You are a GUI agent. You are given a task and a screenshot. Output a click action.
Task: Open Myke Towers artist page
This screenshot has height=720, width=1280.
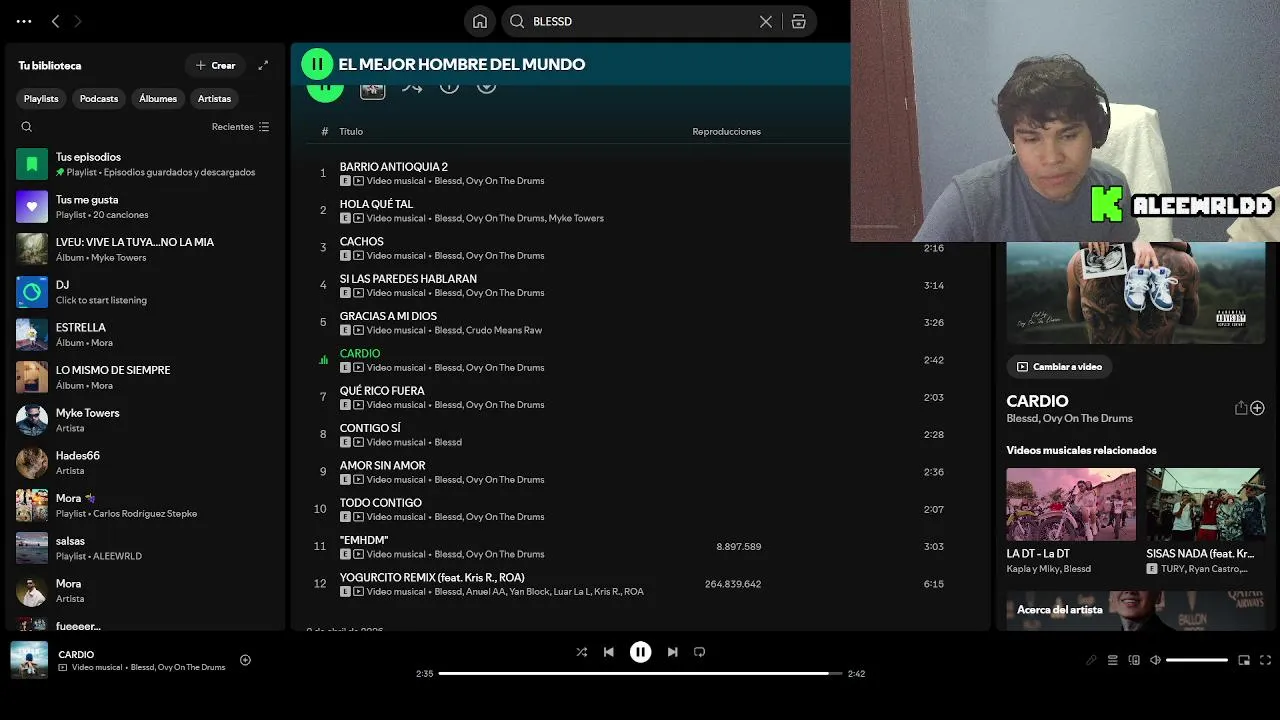(145, 420)
